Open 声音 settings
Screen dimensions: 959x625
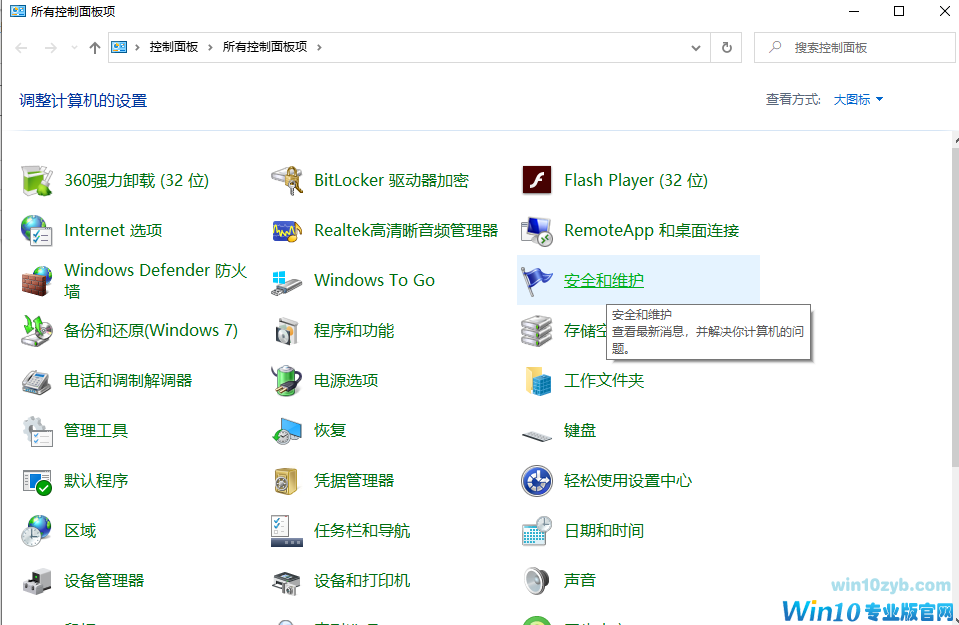pyautogui.click(x=580, y=580)
